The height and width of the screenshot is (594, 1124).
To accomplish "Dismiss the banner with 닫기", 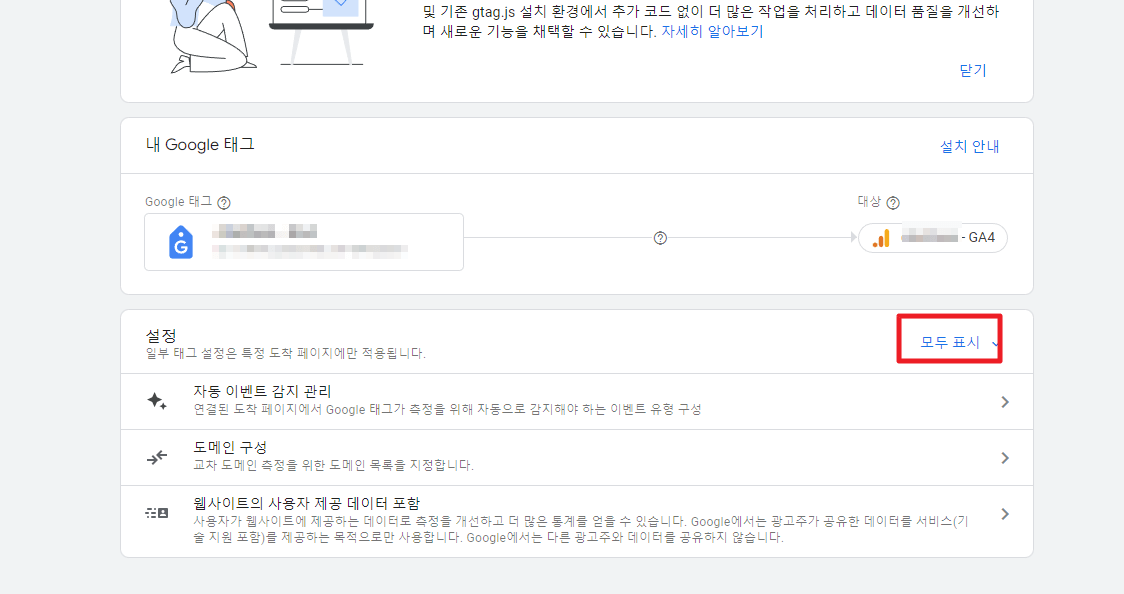I will (970, 72).
